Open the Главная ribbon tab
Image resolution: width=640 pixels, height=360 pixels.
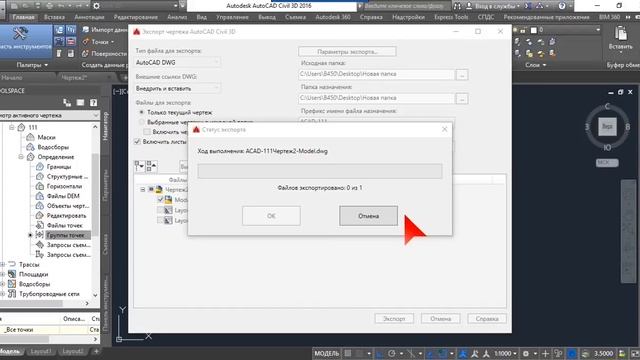[x=23, y=17]
